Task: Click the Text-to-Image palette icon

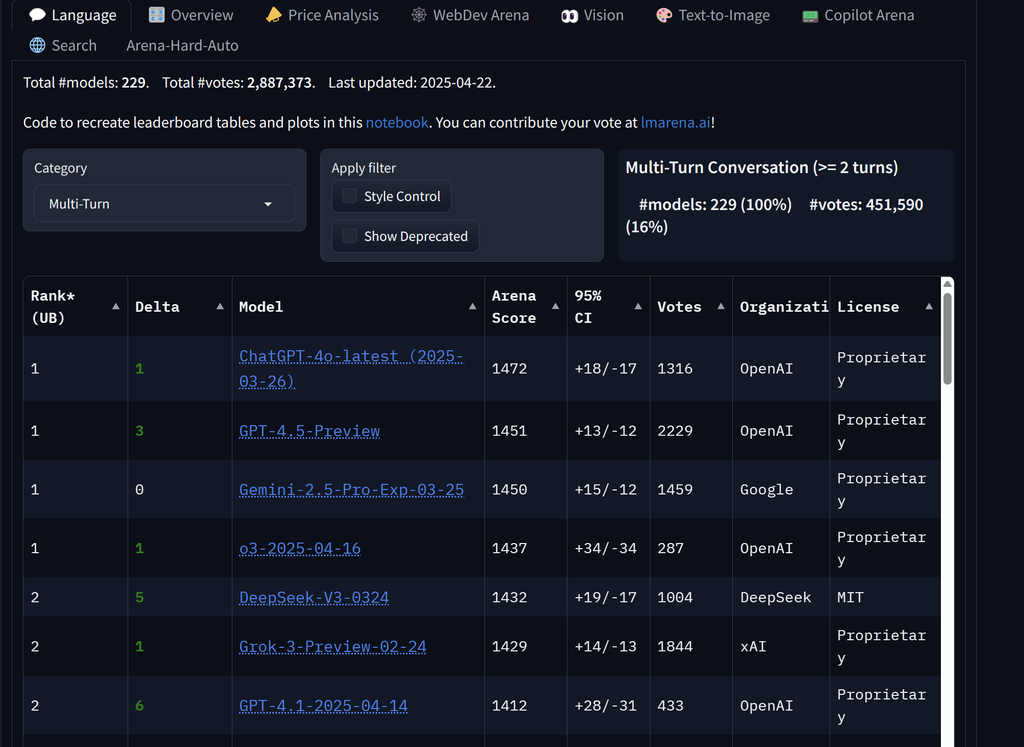Action: click(664, 15)
